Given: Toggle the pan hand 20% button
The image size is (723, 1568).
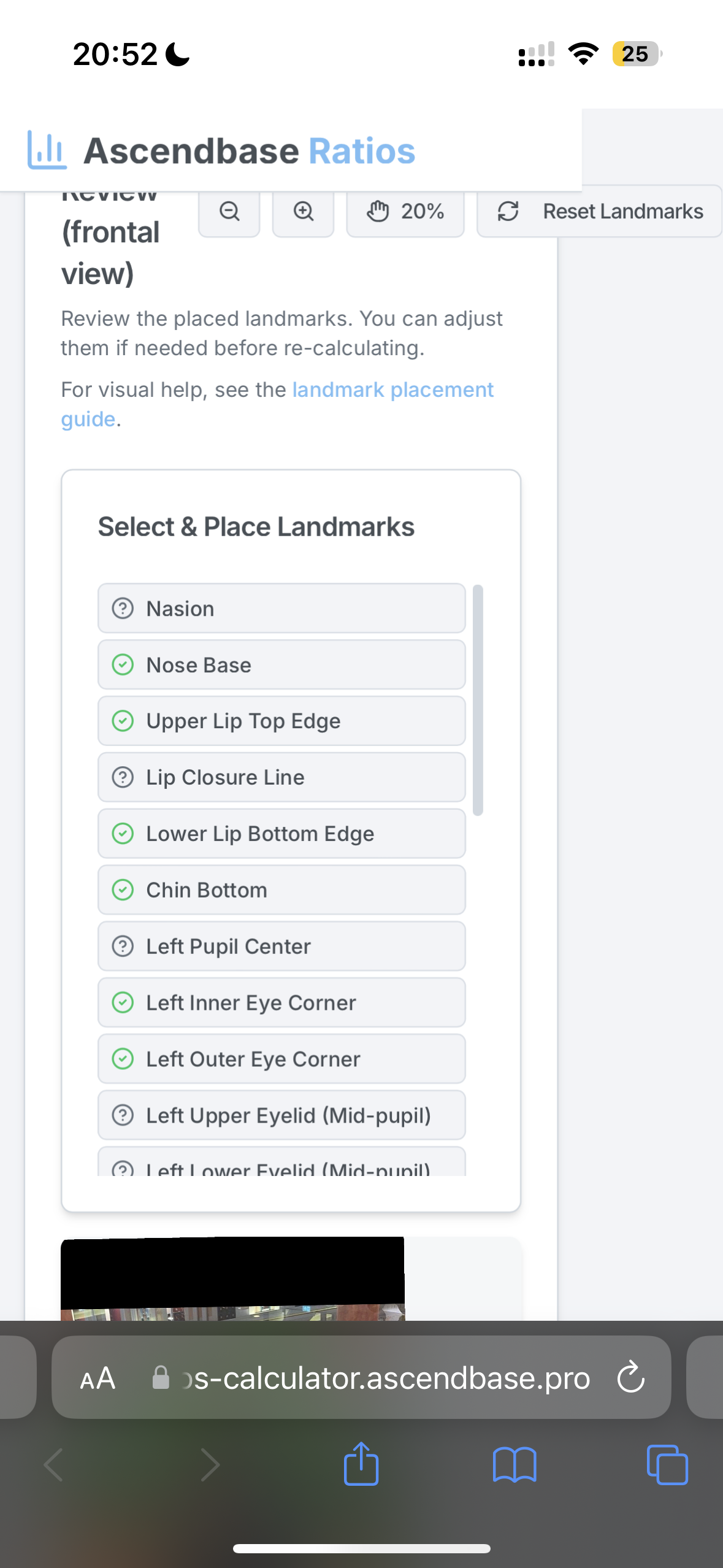Looking at the screenshot, I should 405,212.
